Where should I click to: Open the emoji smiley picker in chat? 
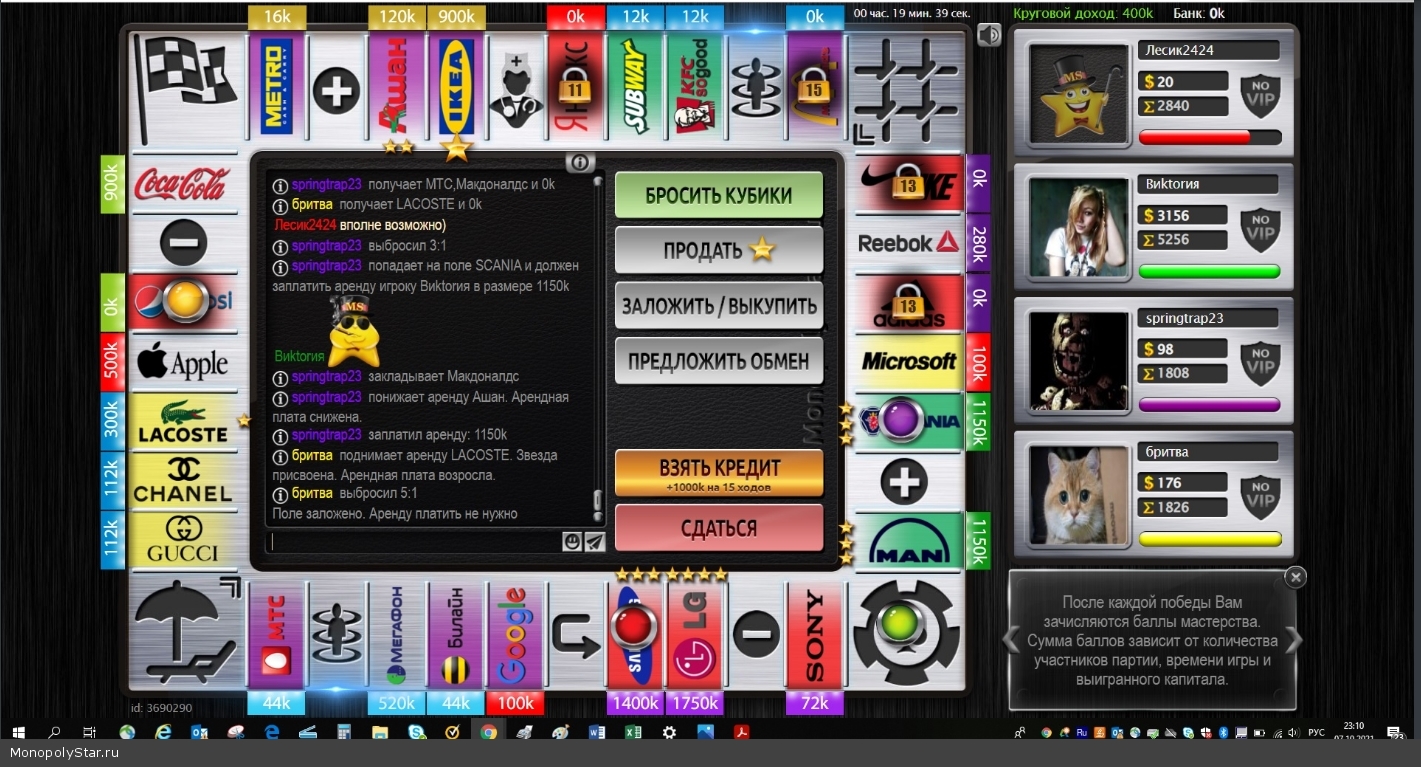[x=571, y=542]
